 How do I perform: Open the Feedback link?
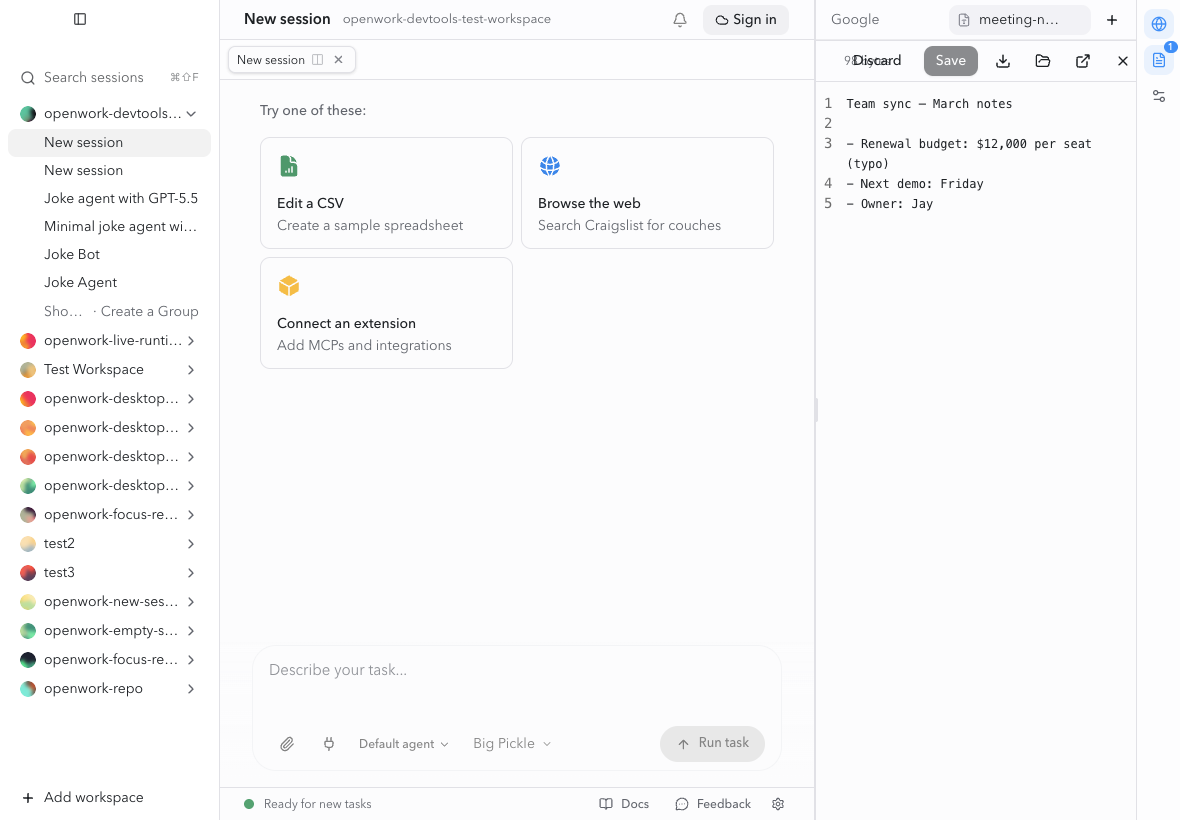[x=713, y=804]
